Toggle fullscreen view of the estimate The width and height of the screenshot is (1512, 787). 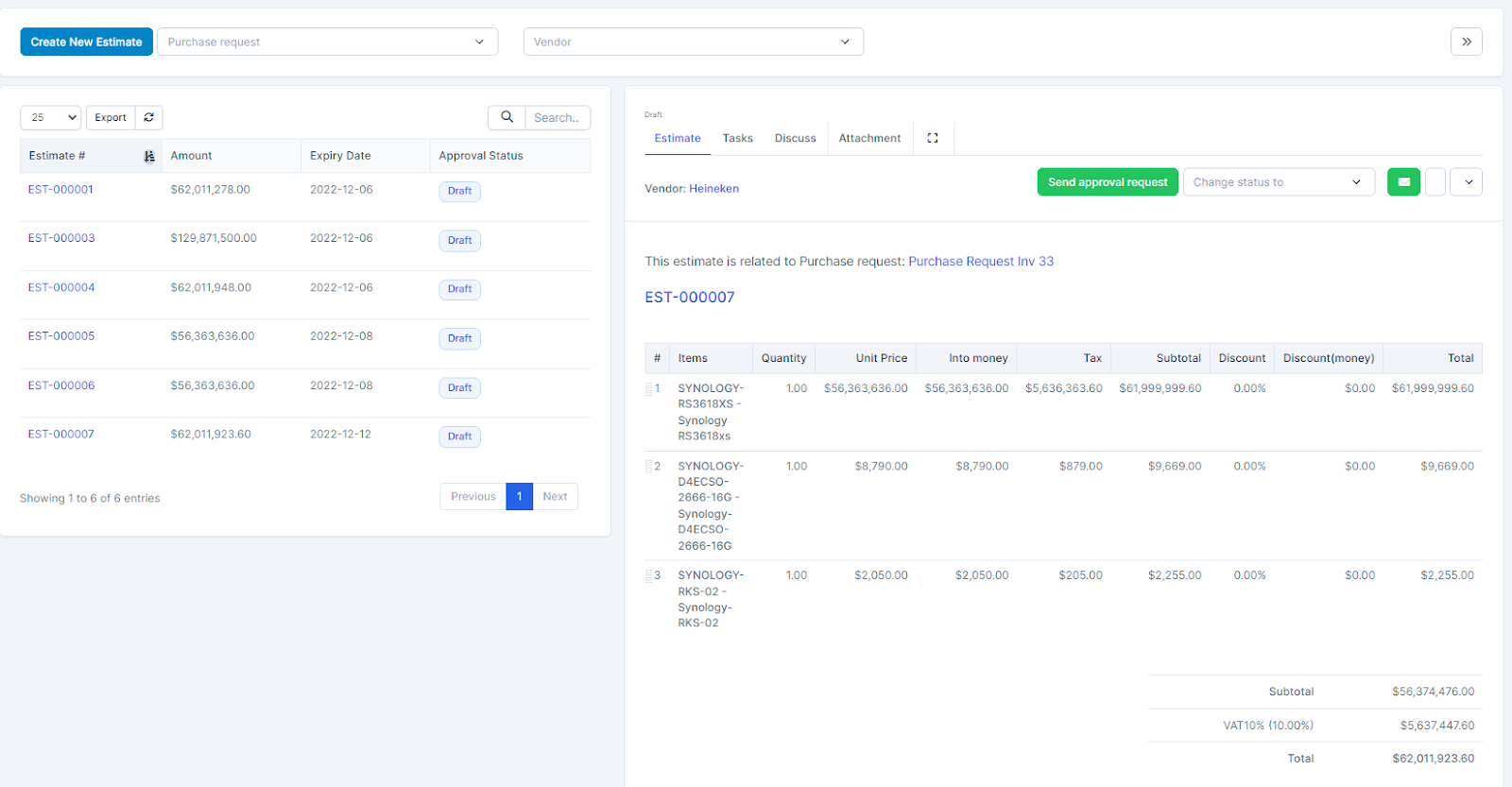pyautogui.click(x=933, y=138)
